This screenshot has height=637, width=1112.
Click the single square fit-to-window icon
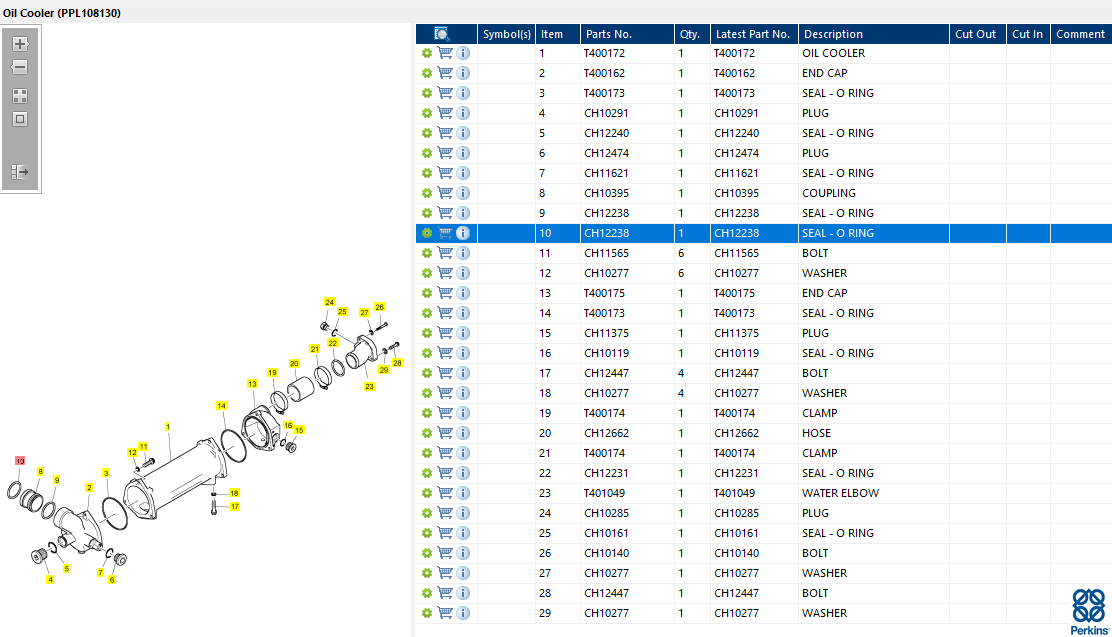click(20, 119)
